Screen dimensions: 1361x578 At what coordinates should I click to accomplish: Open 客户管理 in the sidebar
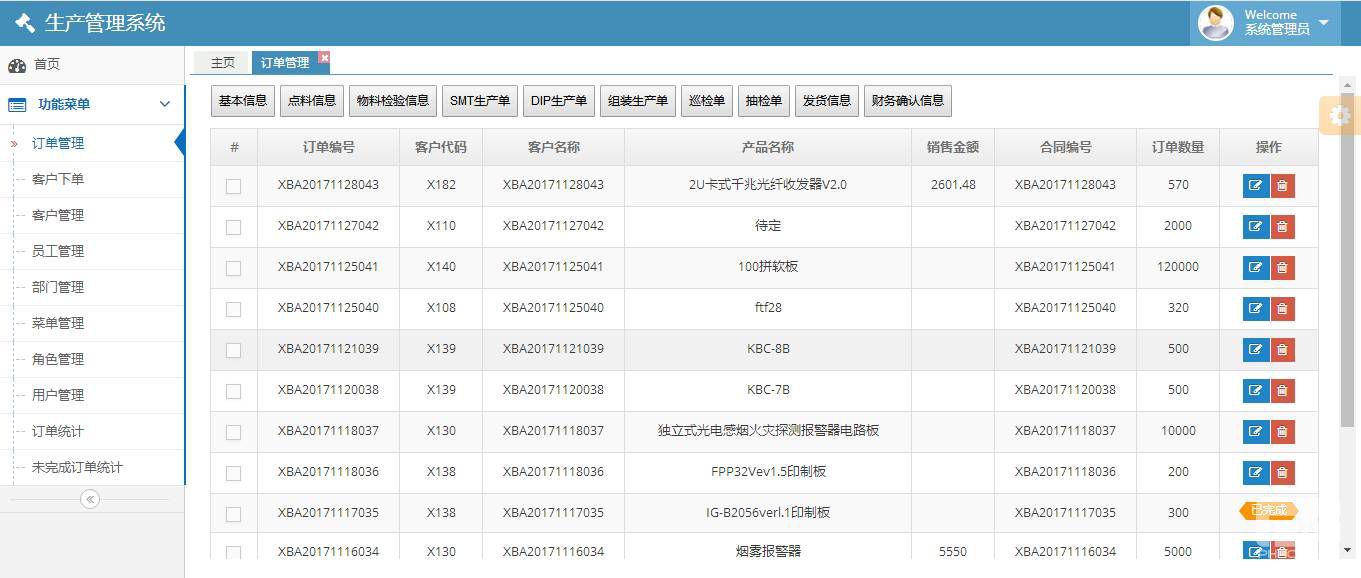(x=58, y=215)
